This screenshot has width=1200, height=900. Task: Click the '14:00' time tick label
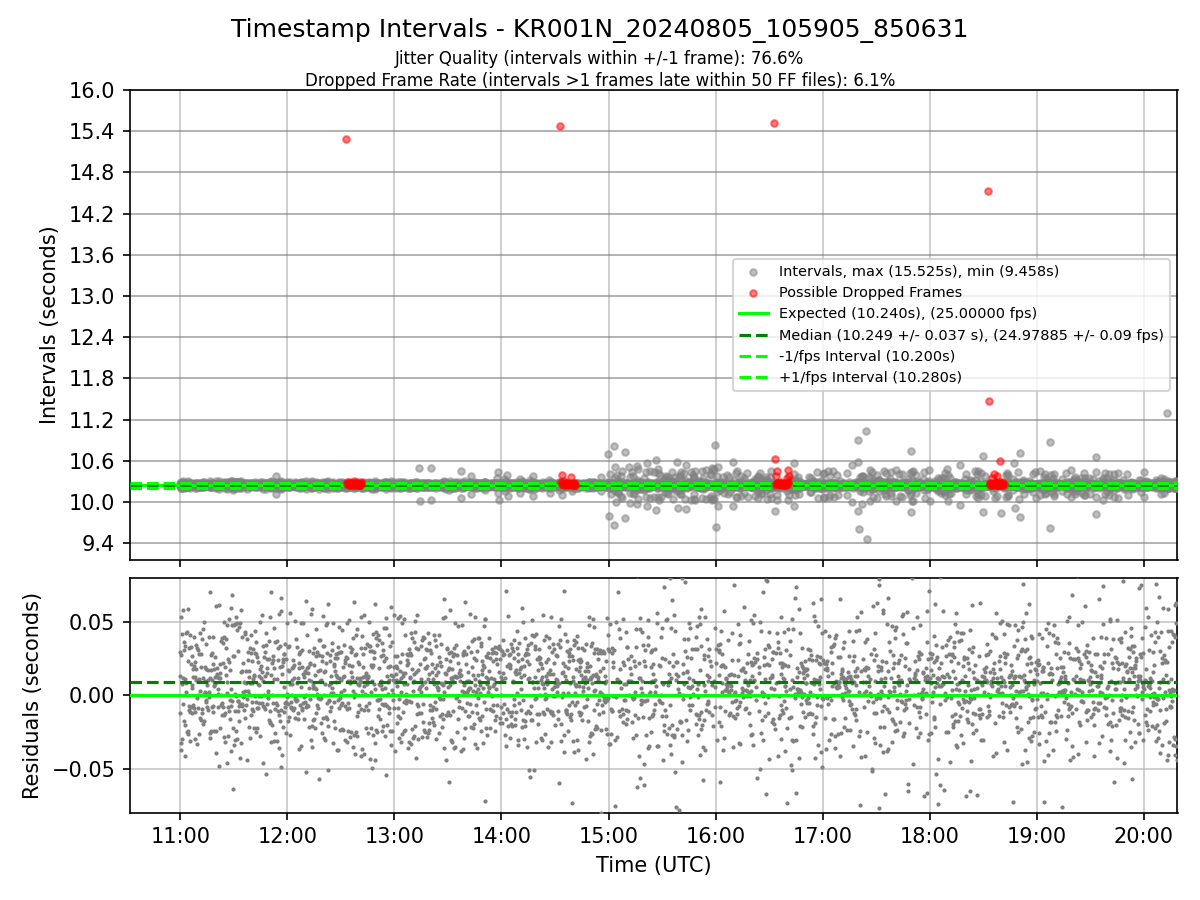pyautogui.click(x=501, y=835)
